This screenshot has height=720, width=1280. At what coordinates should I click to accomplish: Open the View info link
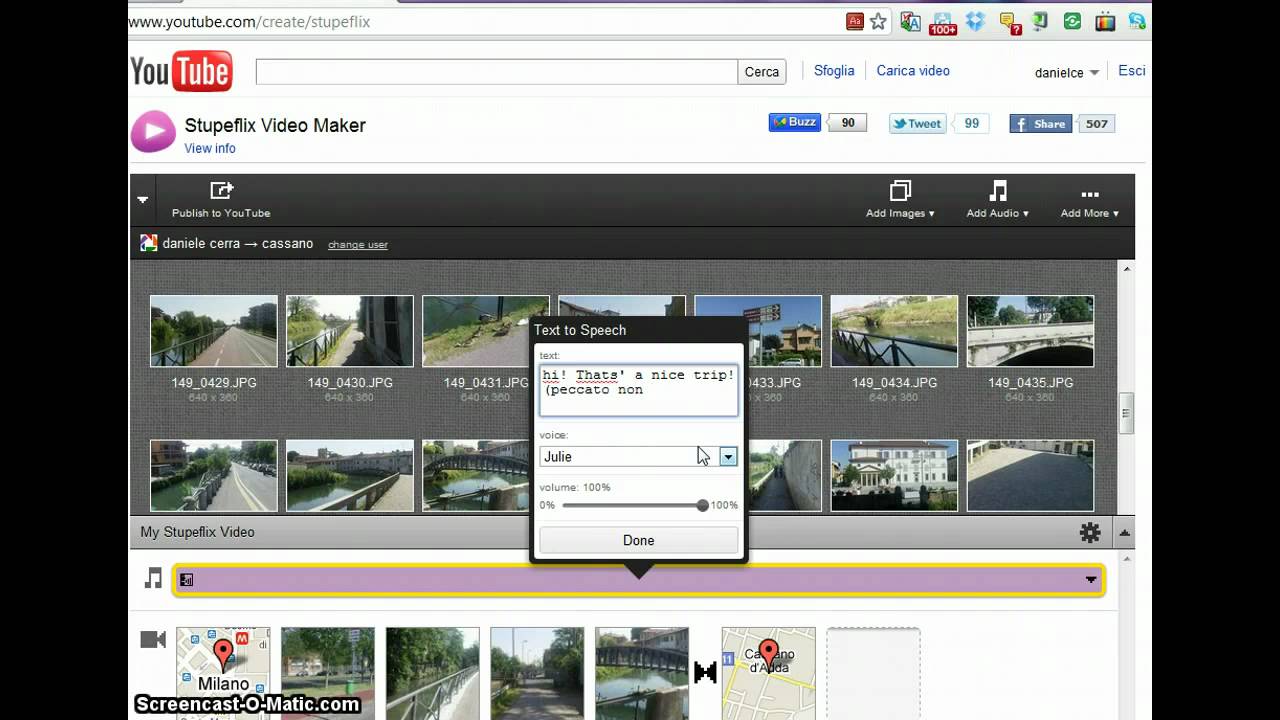pos(210,148)
